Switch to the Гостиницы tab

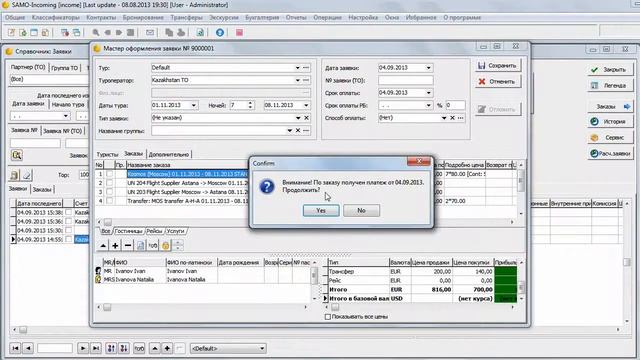click(x=128, y=231)
